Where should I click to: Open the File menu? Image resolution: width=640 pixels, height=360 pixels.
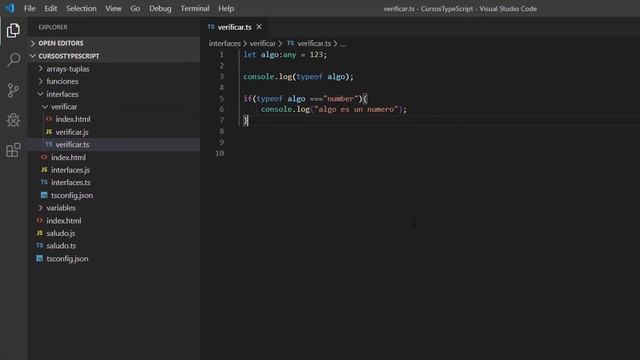29,8
